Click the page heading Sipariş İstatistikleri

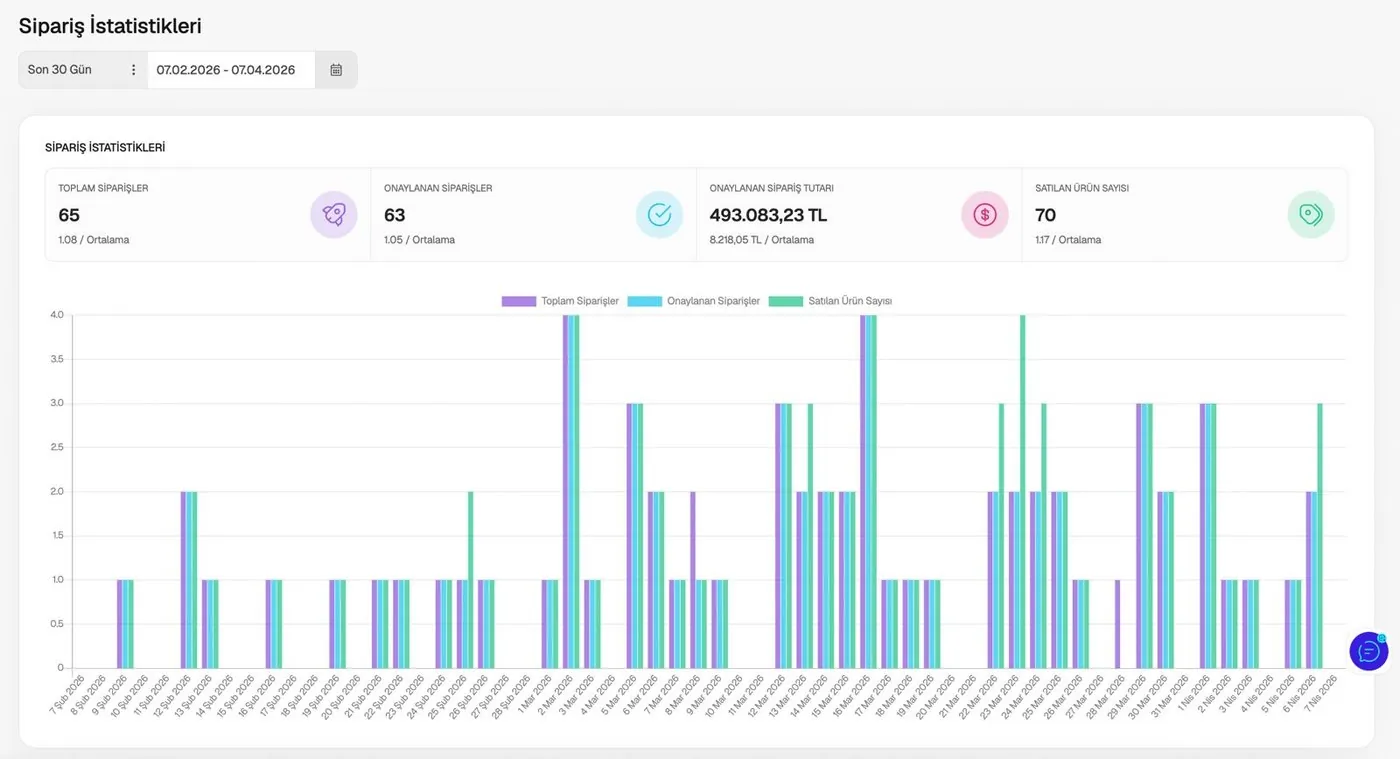[110, 26]
